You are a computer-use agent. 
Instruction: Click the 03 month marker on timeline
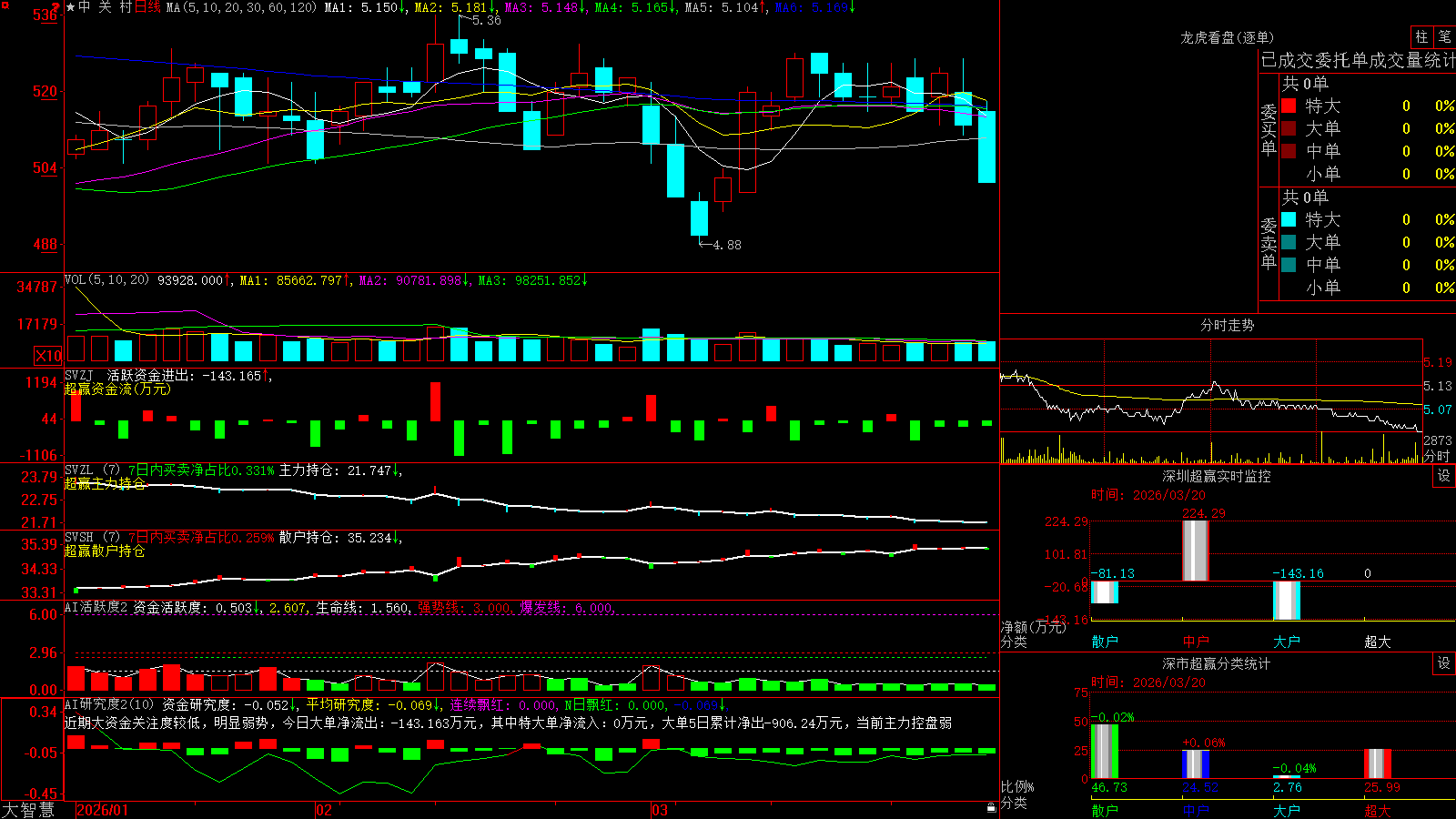point(660,810)
